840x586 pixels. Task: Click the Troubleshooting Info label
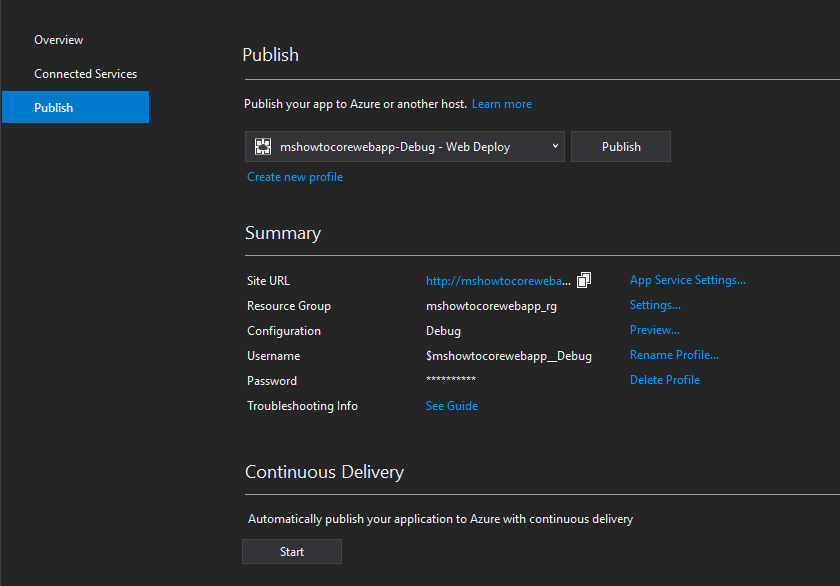302,406
